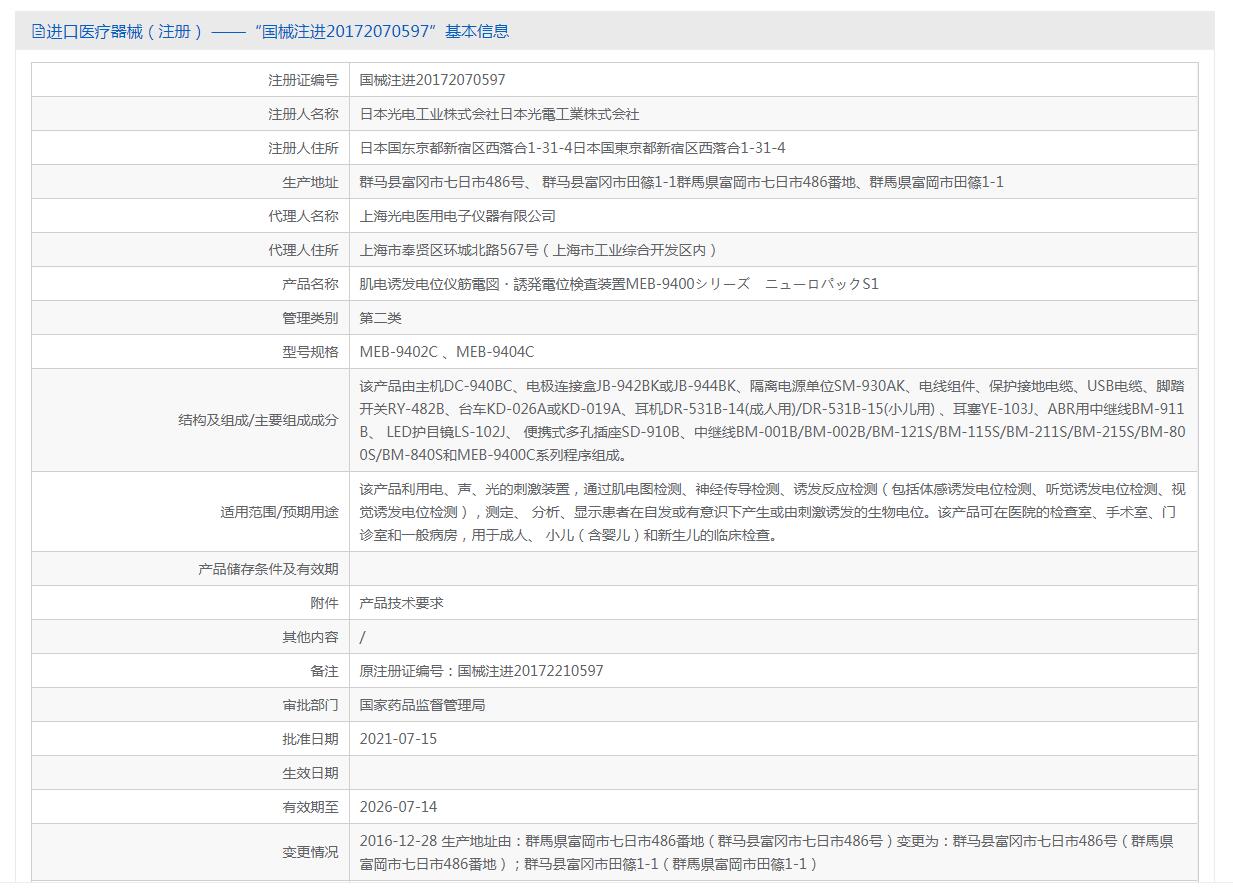
Task: Select approval date 2021-07-15
Action: (x=398, y=739)
